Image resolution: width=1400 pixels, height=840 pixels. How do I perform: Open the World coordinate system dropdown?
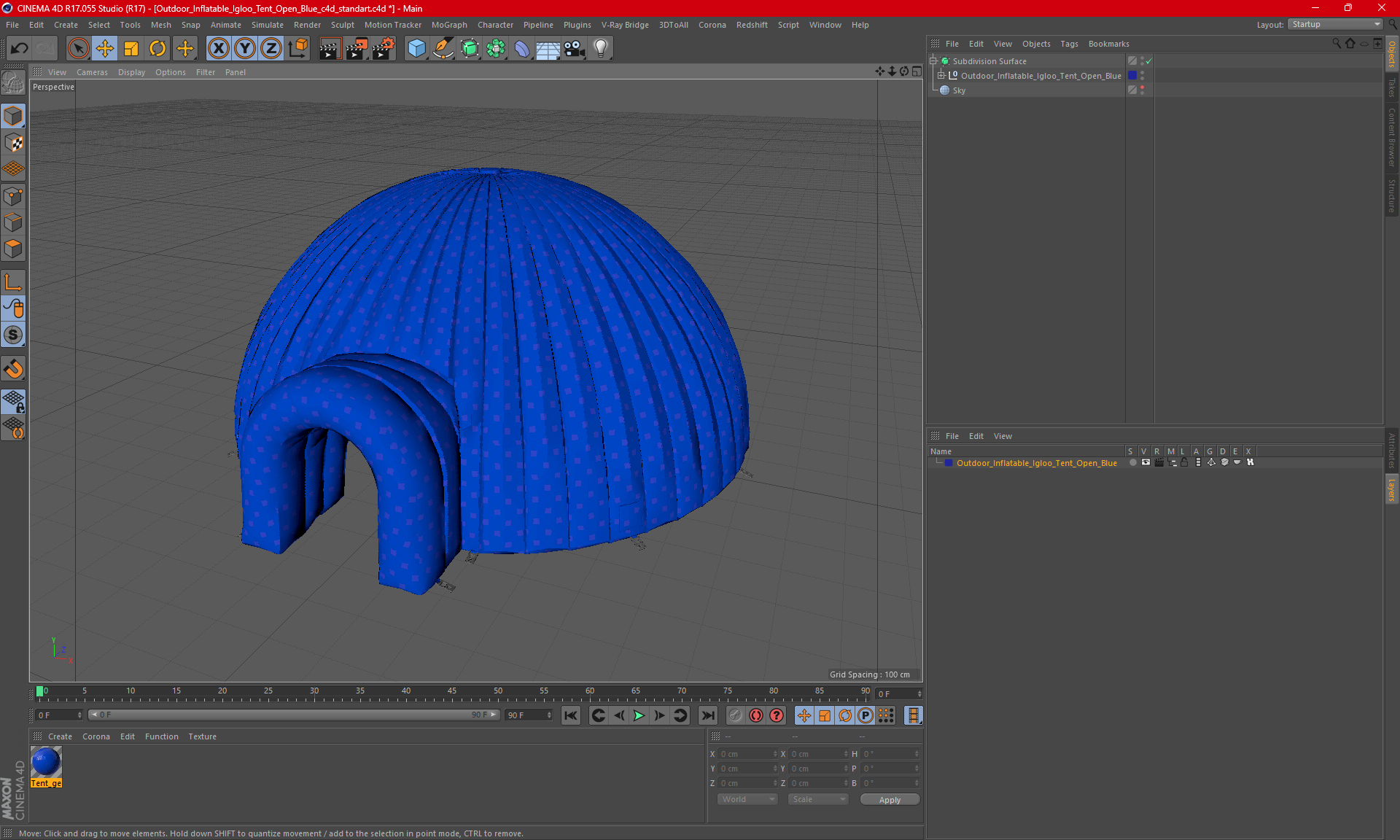747,799
